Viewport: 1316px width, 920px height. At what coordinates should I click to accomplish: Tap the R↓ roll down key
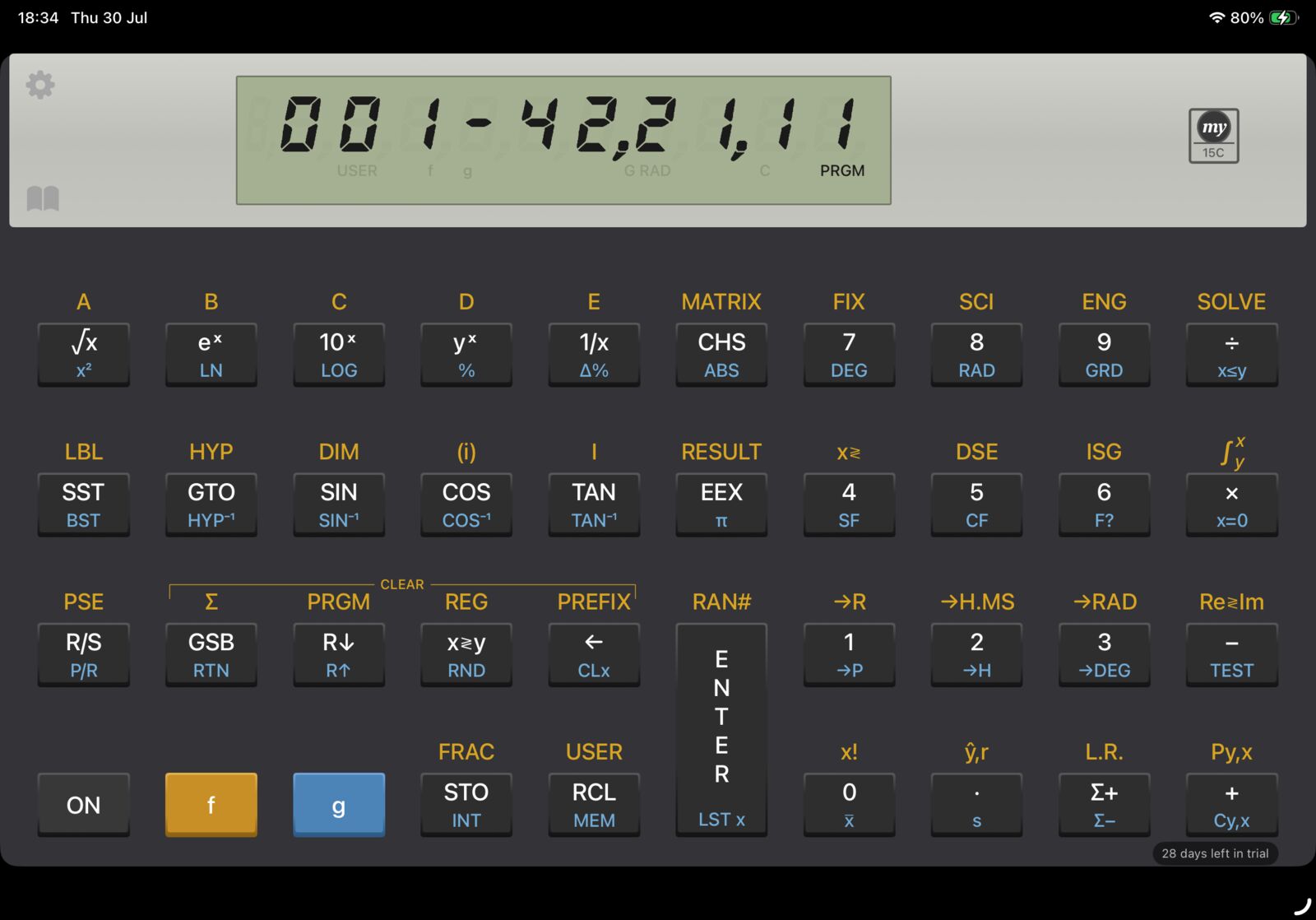[339, 655]
